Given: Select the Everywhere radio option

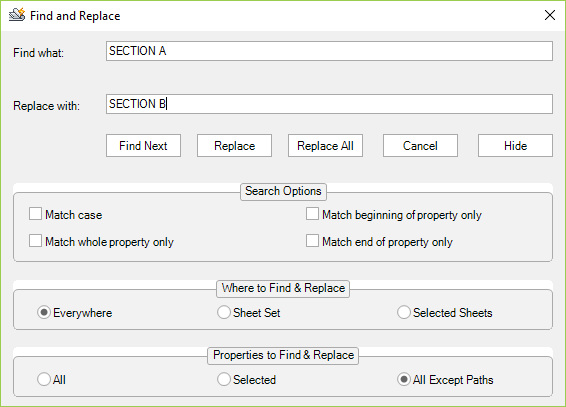Looking at the screenshot, I should point(44,312).
